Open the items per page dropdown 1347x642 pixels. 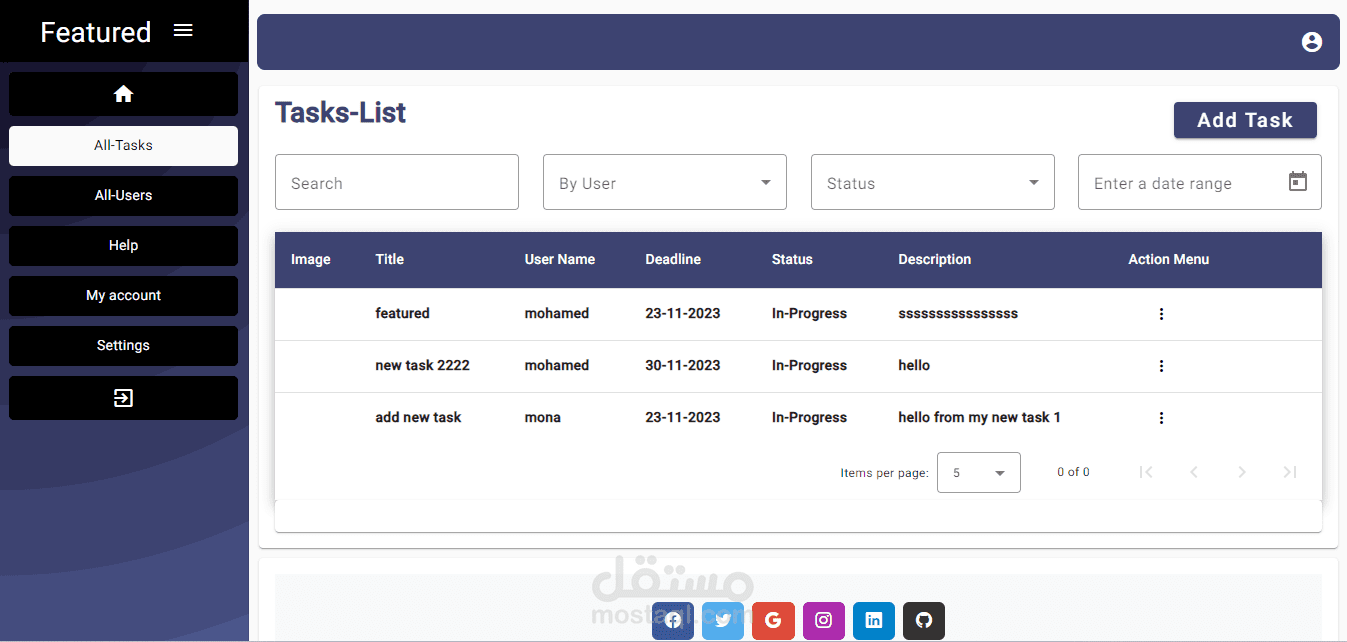coord(977,471)
